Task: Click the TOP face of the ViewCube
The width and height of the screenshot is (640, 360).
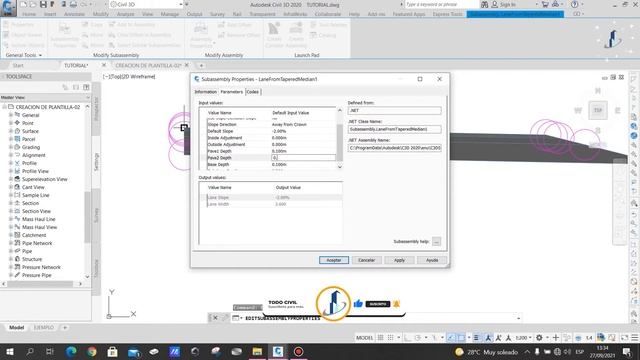Action: [598, 110]
